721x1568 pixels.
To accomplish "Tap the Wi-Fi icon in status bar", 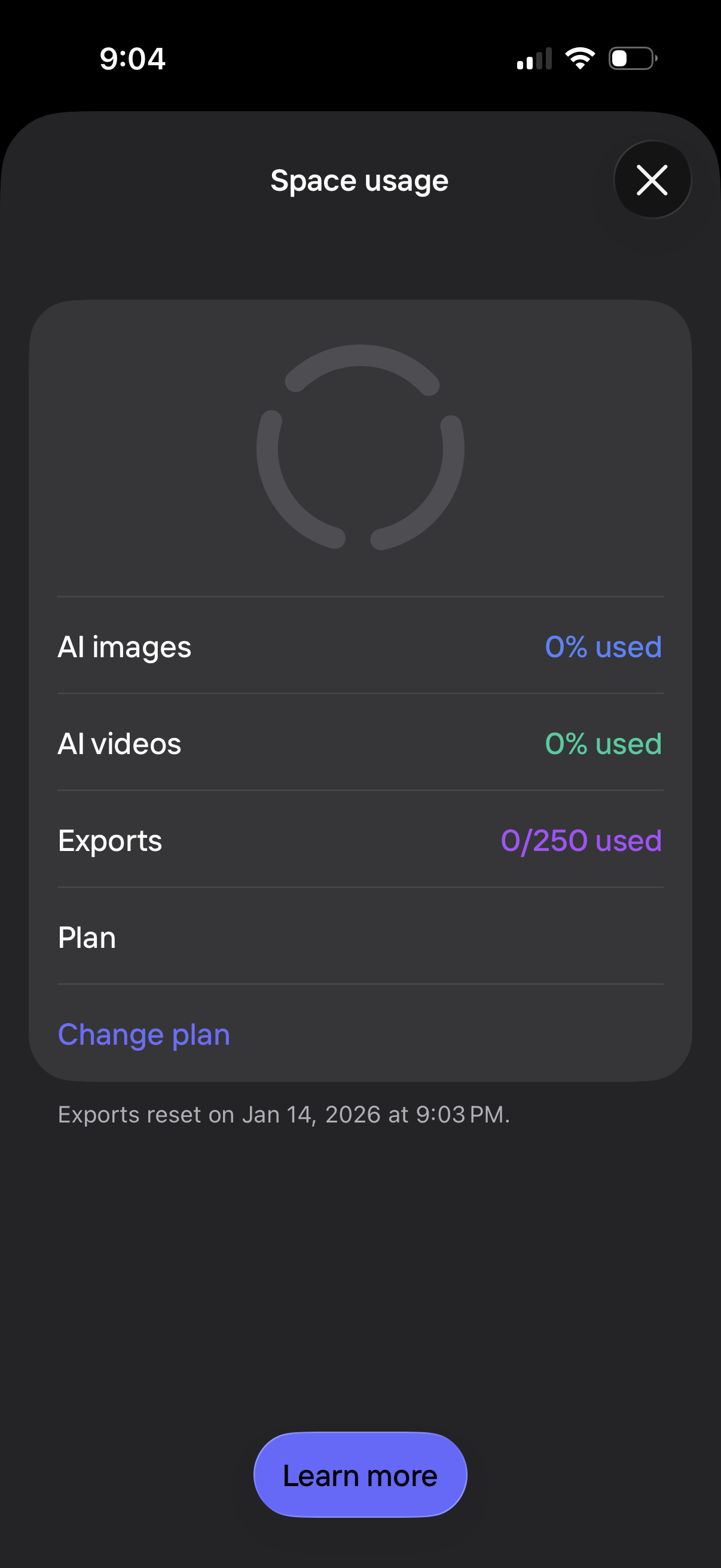I will 580,59.
